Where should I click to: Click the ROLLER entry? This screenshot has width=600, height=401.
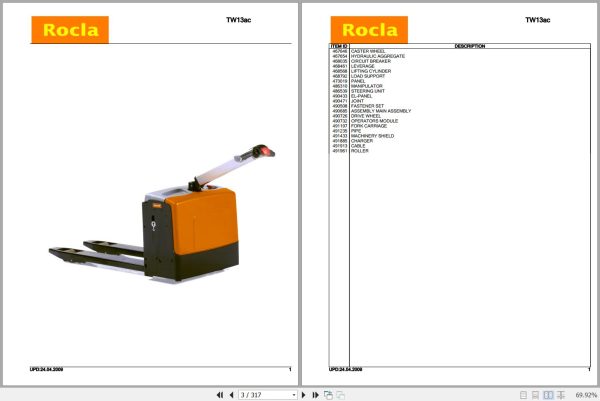[360, 150]
